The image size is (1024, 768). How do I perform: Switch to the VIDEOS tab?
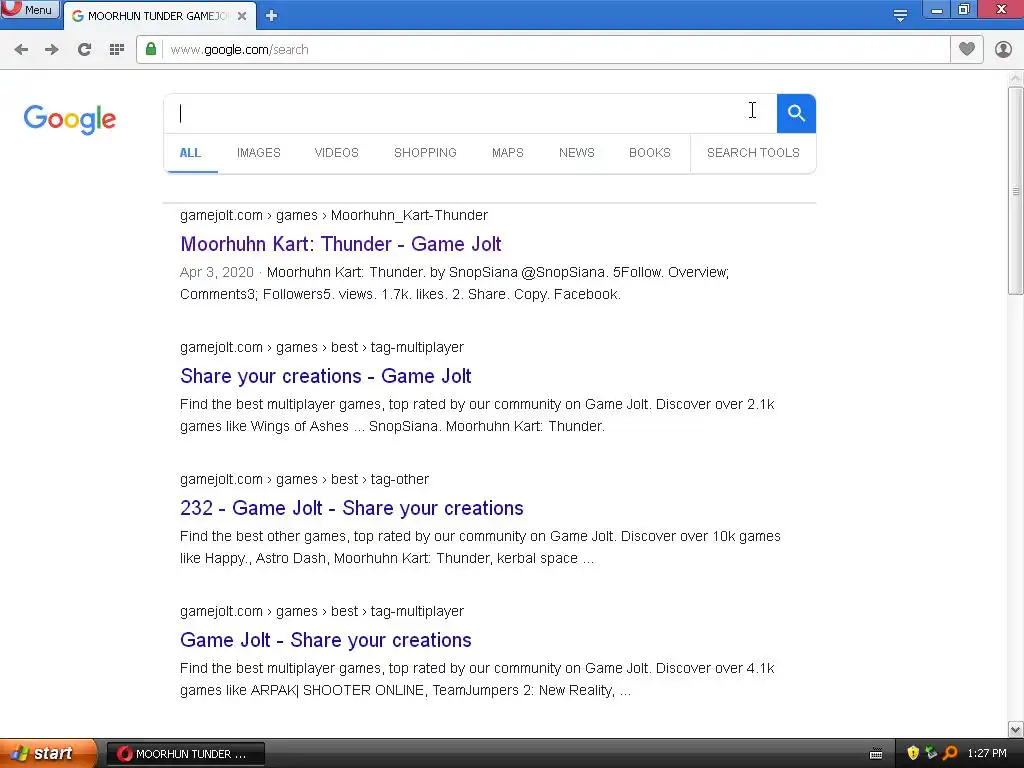point(336,153)
